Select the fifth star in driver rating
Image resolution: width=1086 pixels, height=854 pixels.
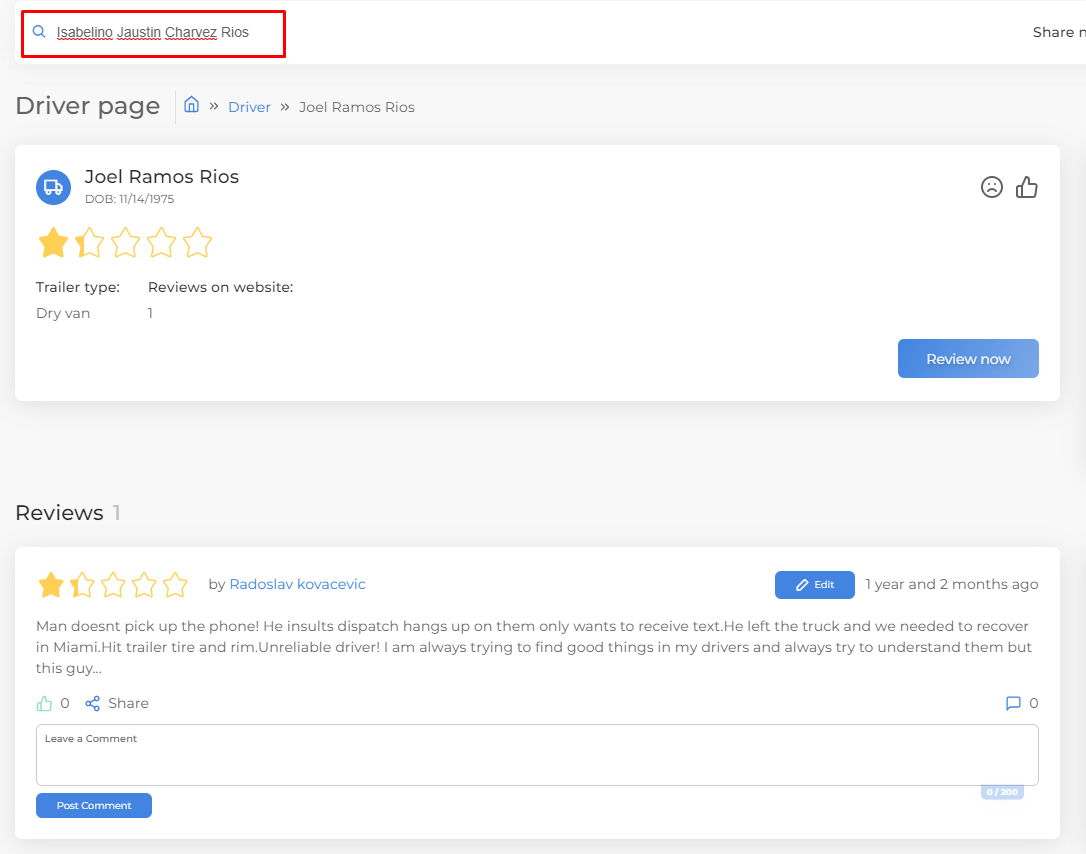[x=197, y=242]
